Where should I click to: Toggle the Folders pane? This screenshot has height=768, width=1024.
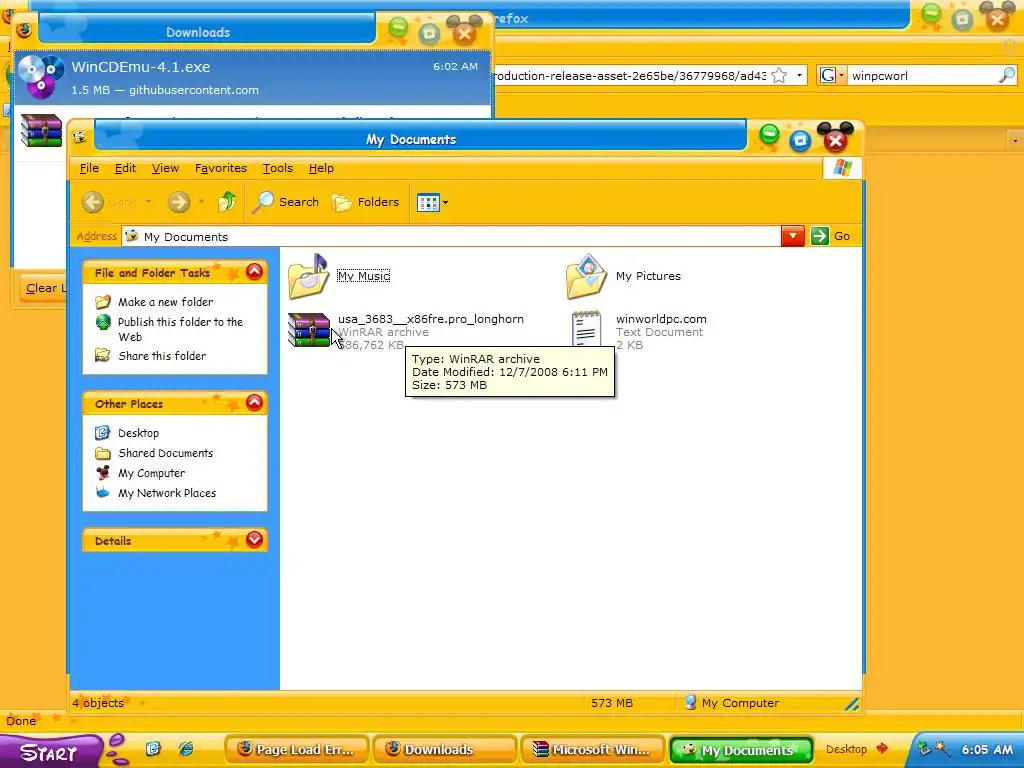[x=366, y=202]
